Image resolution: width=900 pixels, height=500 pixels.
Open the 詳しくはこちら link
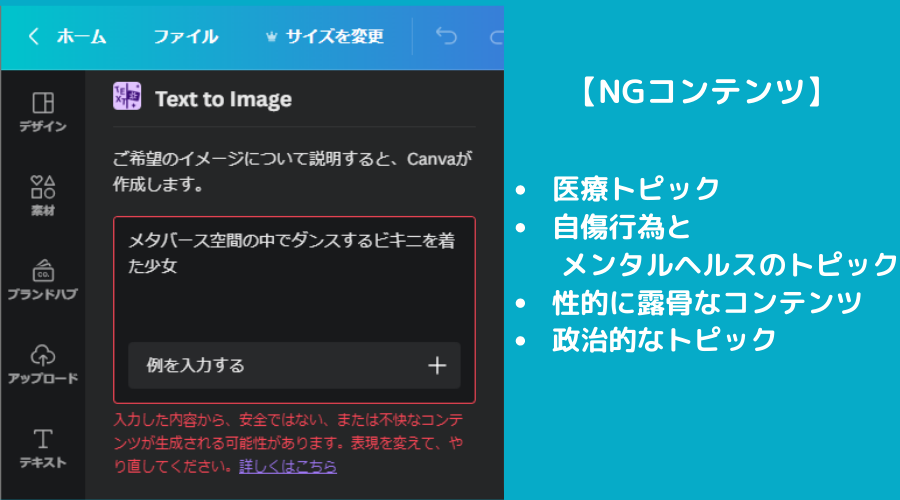pyautogui.click(x=288, y=466)
